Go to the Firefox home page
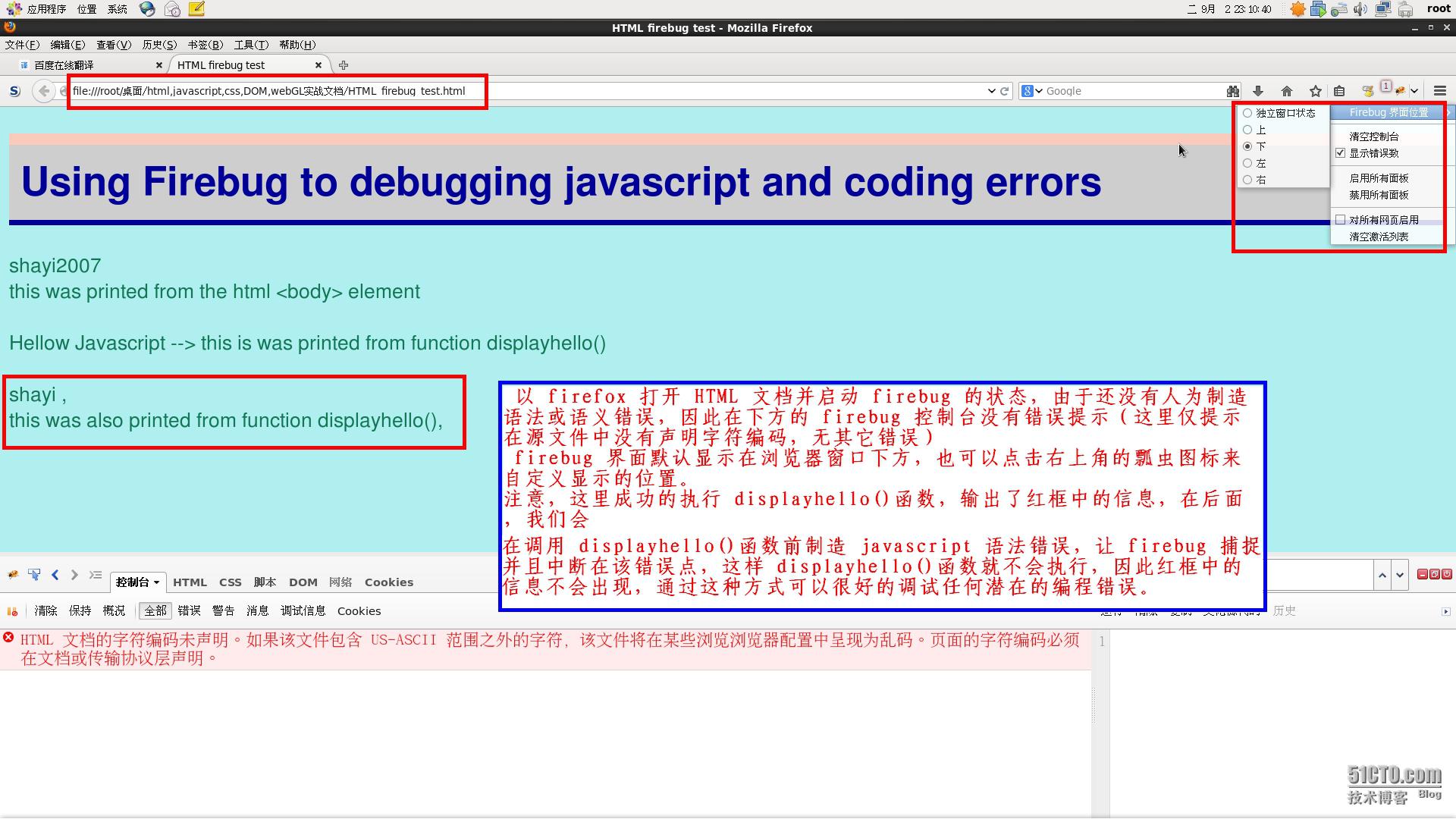The height and width of the screenshot is (819, 1456). coord(1287,91)
